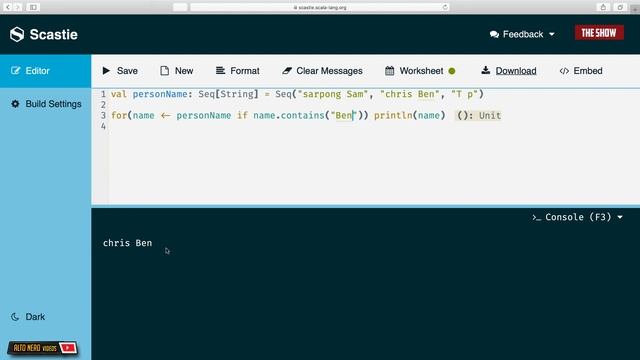Click the "(): Unit" worksheet result annotation
This screenshot has width=640, height=360.
pos(478,116)
